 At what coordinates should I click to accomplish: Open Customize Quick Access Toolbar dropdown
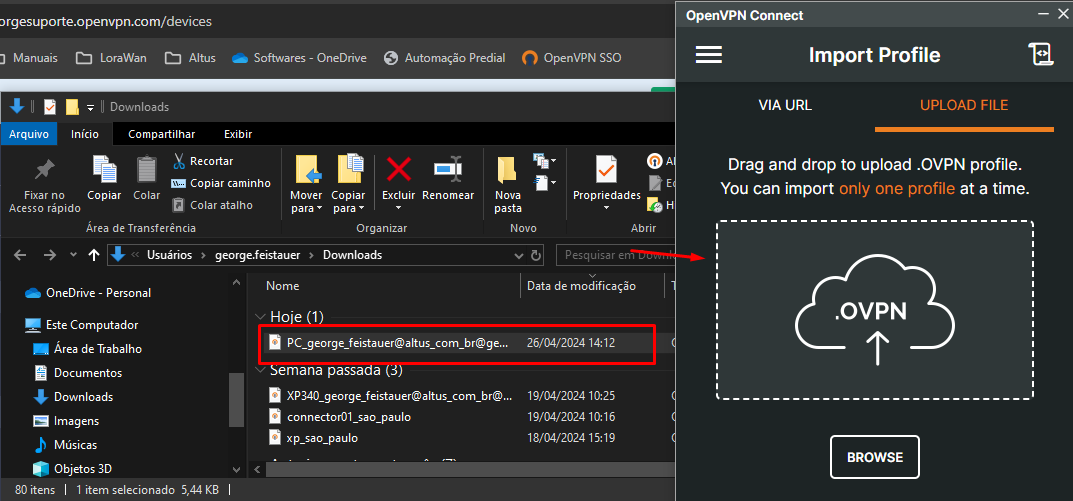coord(90,107)
